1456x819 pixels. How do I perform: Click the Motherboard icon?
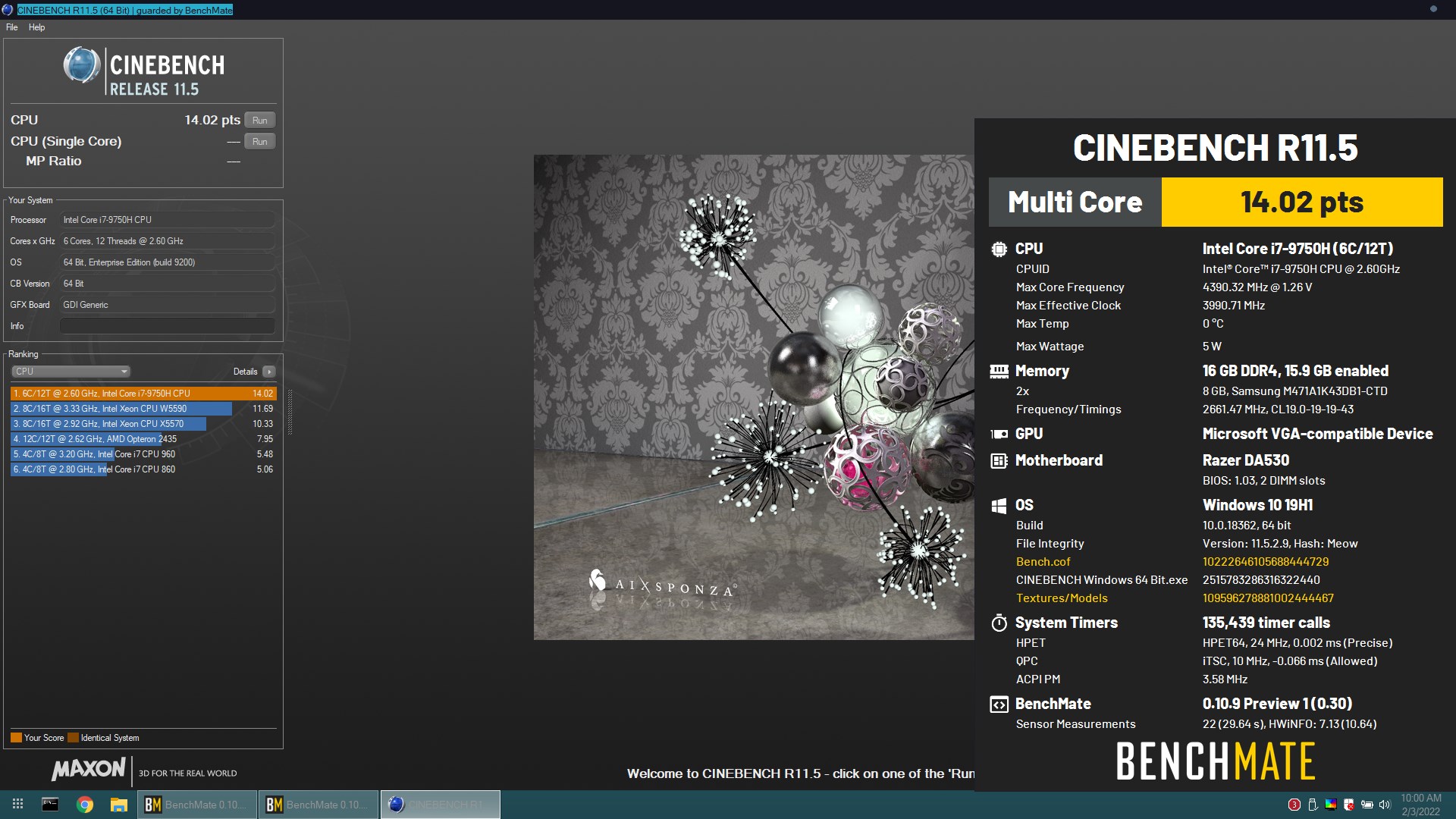(x=999, y=460)
